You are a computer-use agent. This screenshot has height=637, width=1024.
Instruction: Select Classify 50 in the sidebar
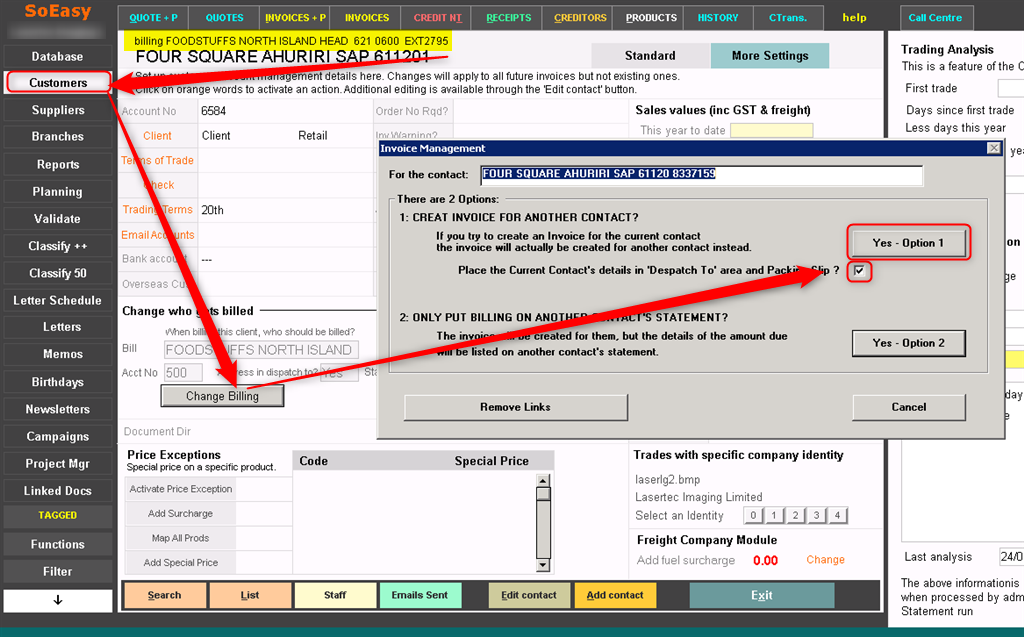pyautogui.click(x=57, y=273)
